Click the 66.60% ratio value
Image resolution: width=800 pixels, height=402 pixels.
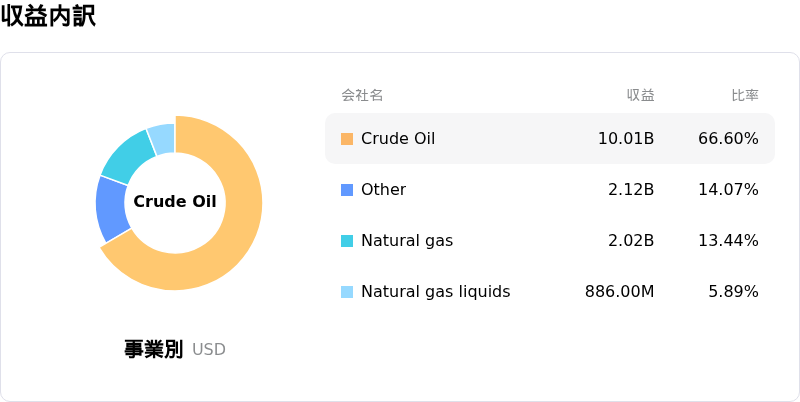(728, 139)
